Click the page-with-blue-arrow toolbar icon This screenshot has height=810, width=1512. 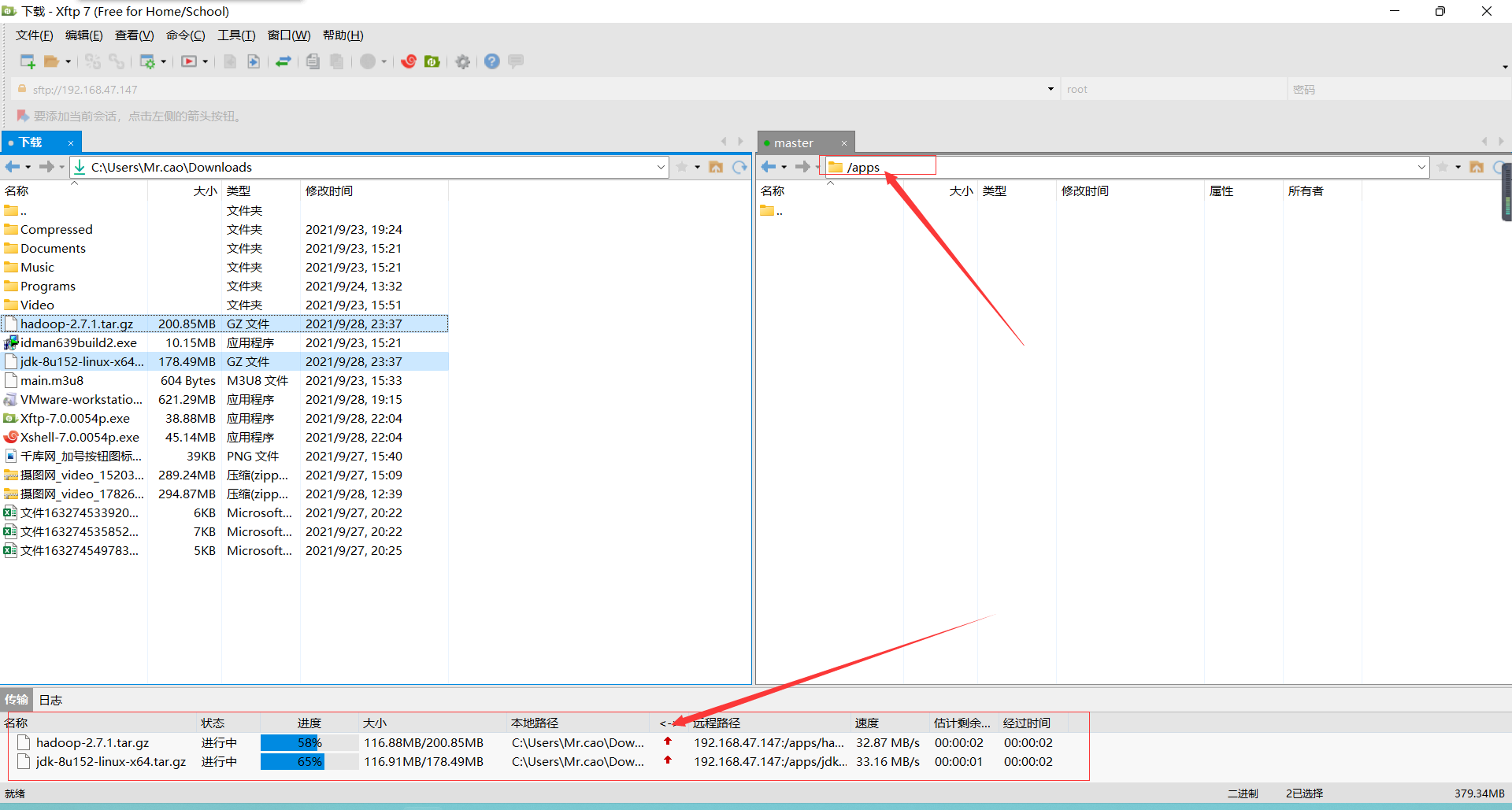[254, 61]
